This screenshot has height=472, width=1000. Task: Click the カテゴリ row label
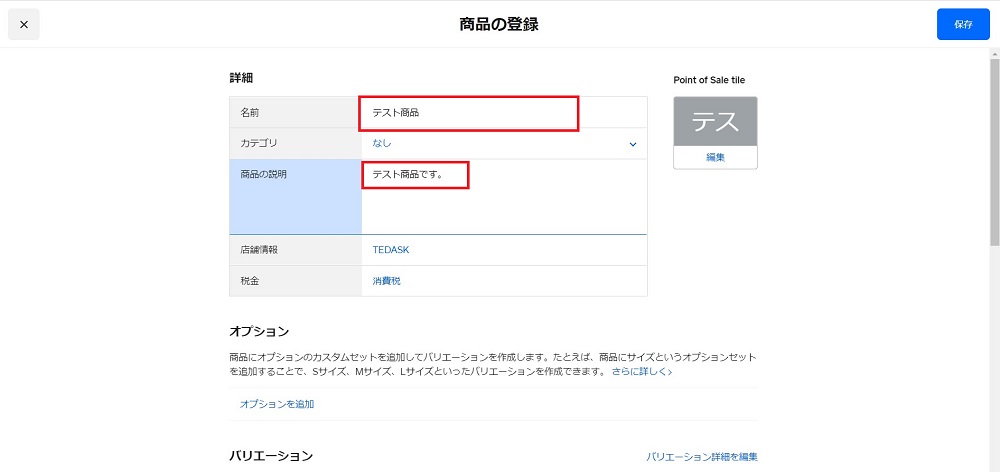click(x=259, y=144)
